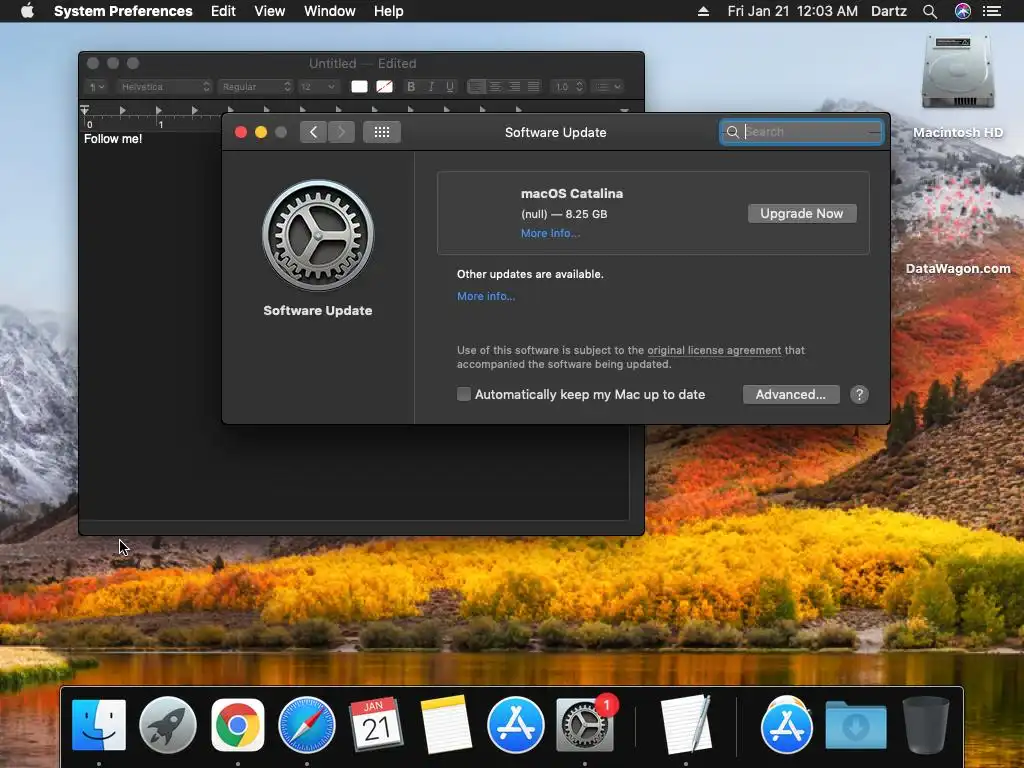The height and width of the screenshot is (768, 1024).
Task: Open the App Store icon beside Notes
Action: (x=515, y=725)
